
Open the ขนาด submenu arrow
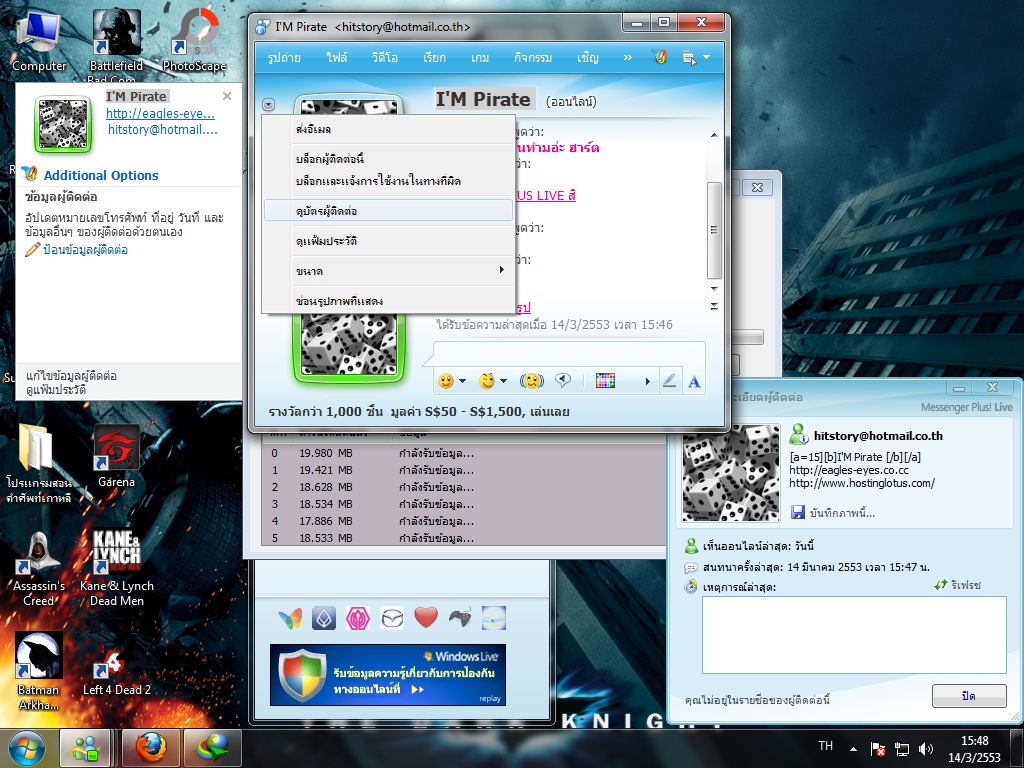pyautogui.click(x=502, y=270)
